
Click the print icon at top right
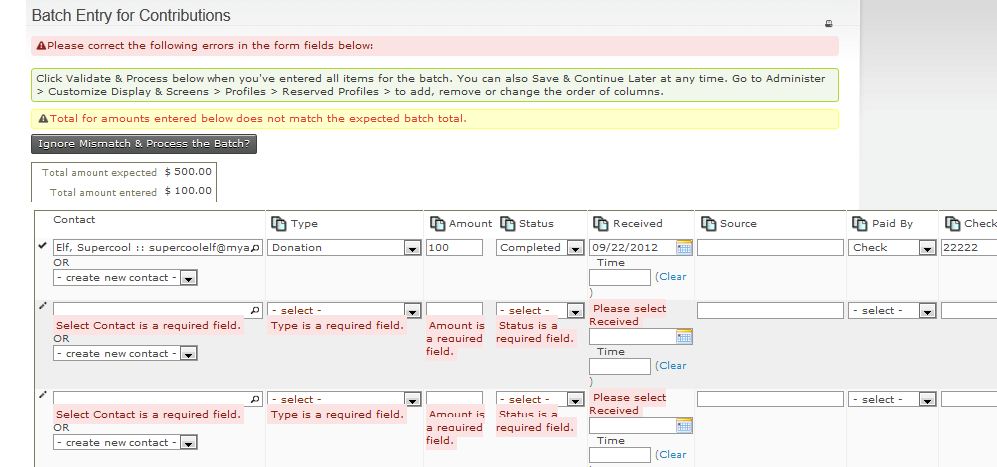828,23
